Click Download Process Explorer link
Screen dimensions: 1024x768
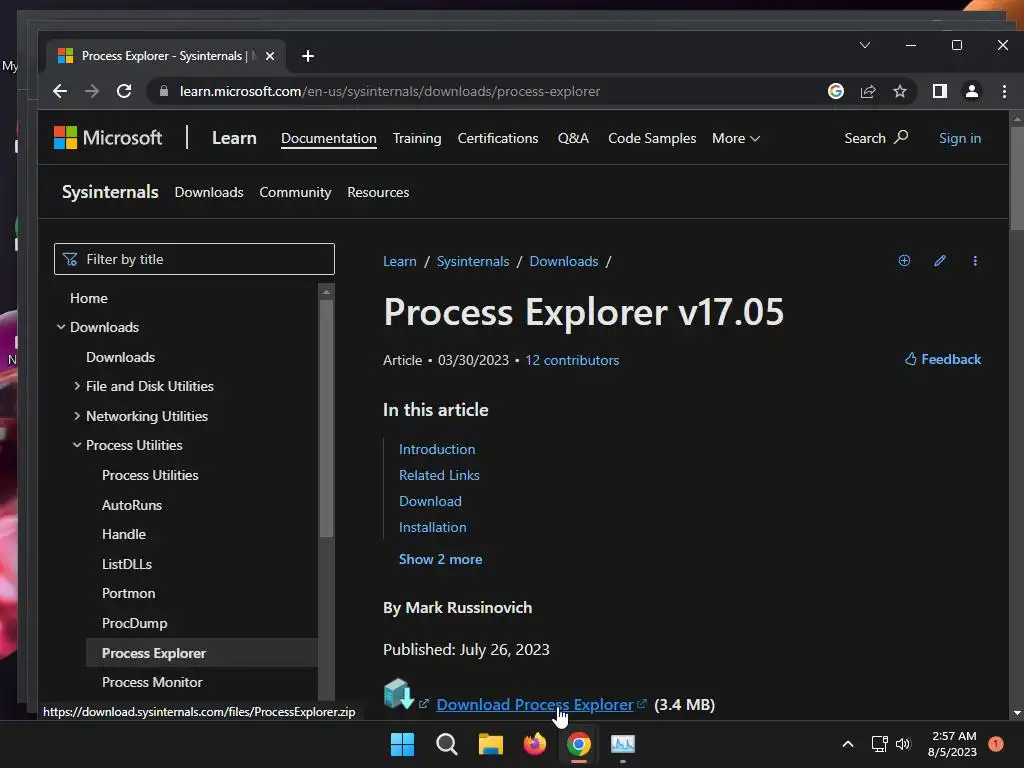tap(535, 705)
